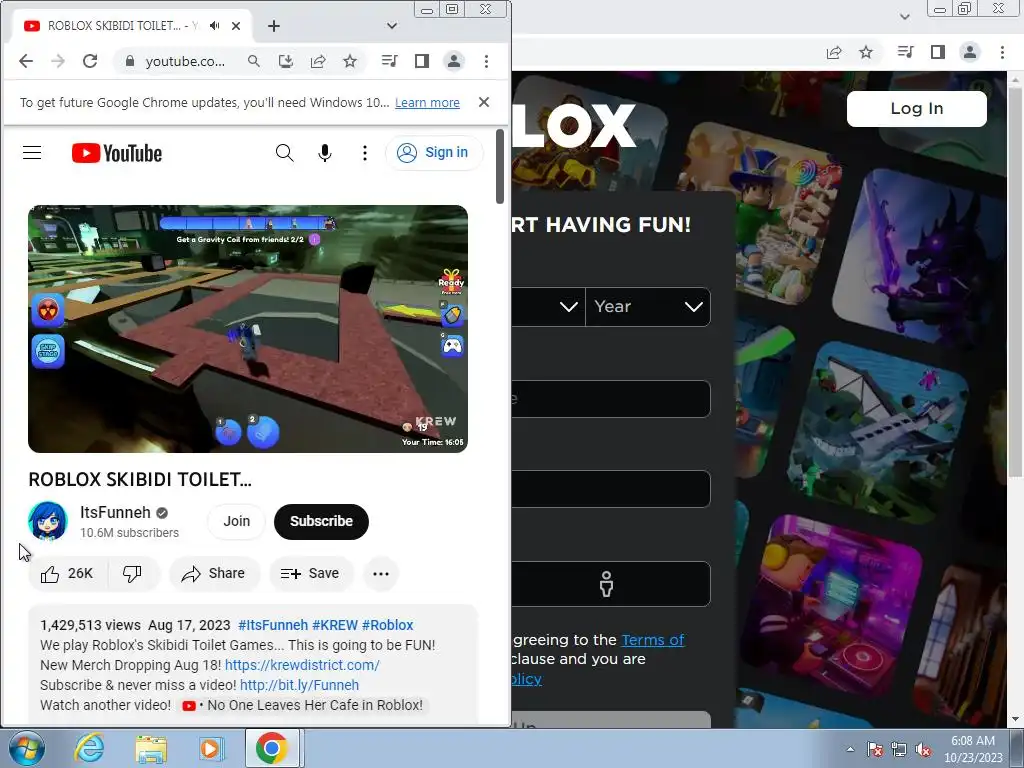The height and width of the screenshot is (768, 1024).
Task: Media controls icon in Roblox window
Action: point(905,52)
